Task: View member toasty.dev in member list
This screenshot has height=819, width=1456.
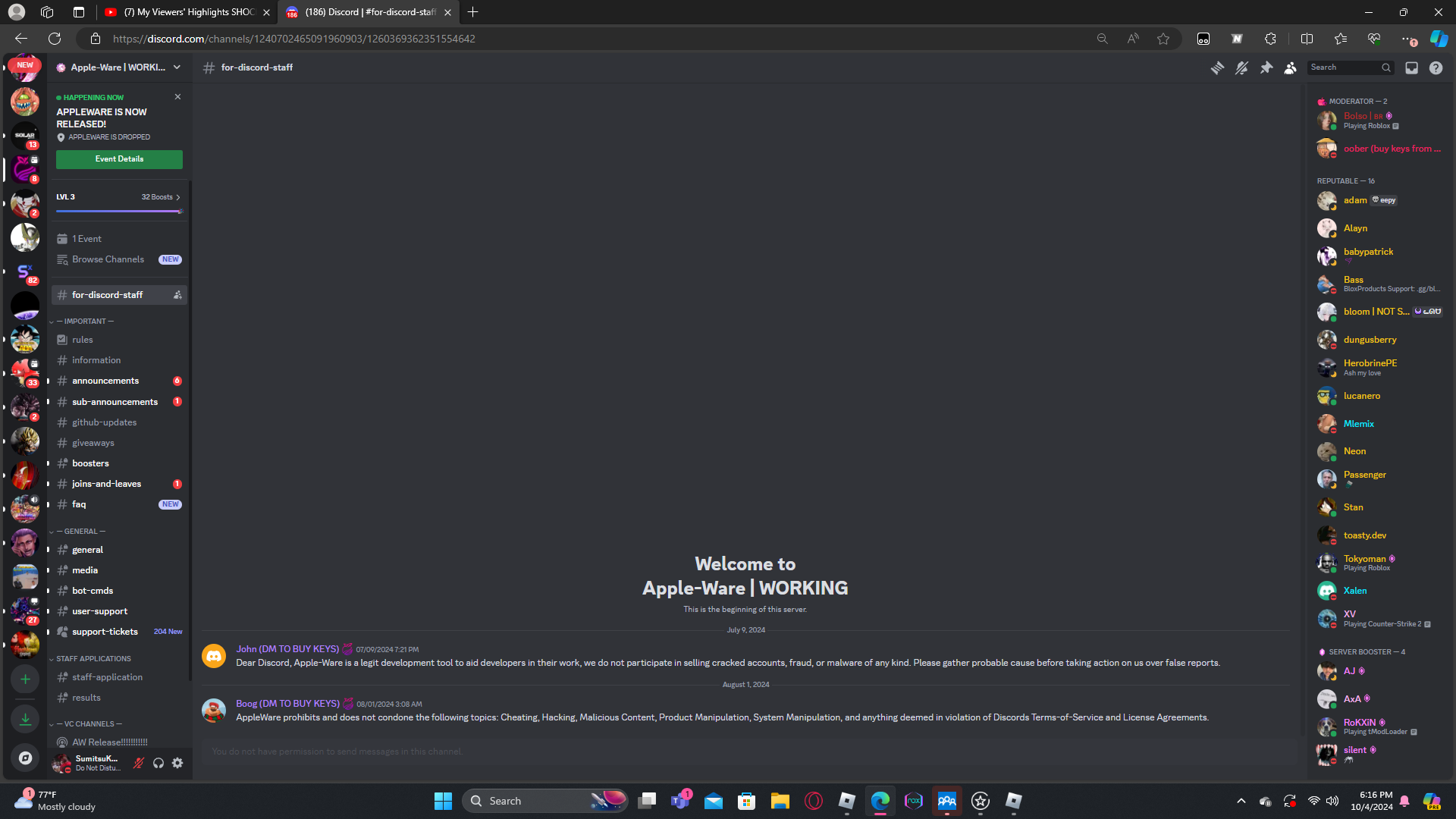Action: pyautogui.click(x=1378, y=535)
